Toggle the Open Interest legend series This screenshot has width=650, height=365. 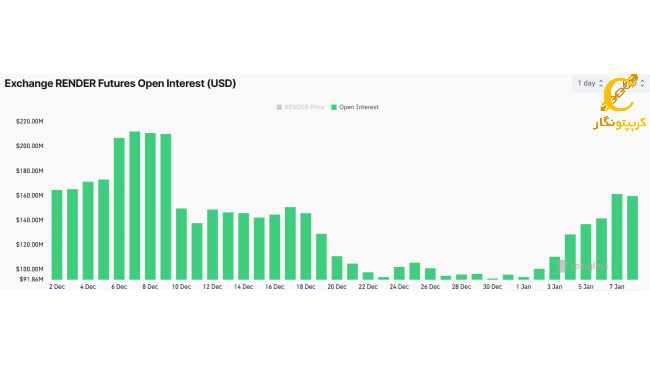(355, 107)
